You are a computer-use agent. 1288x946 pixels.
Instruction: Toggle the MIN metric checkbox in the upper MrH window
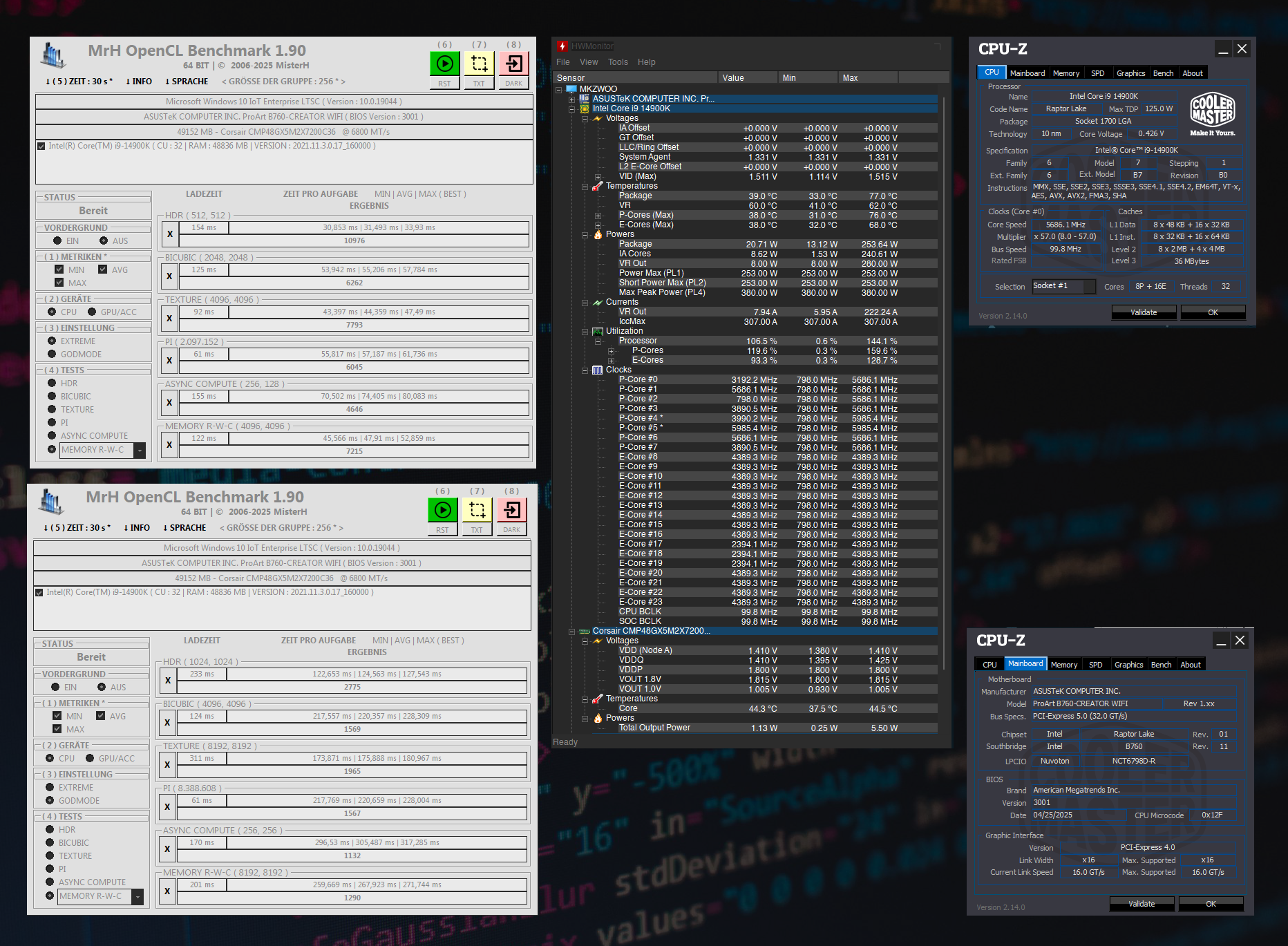59,269
